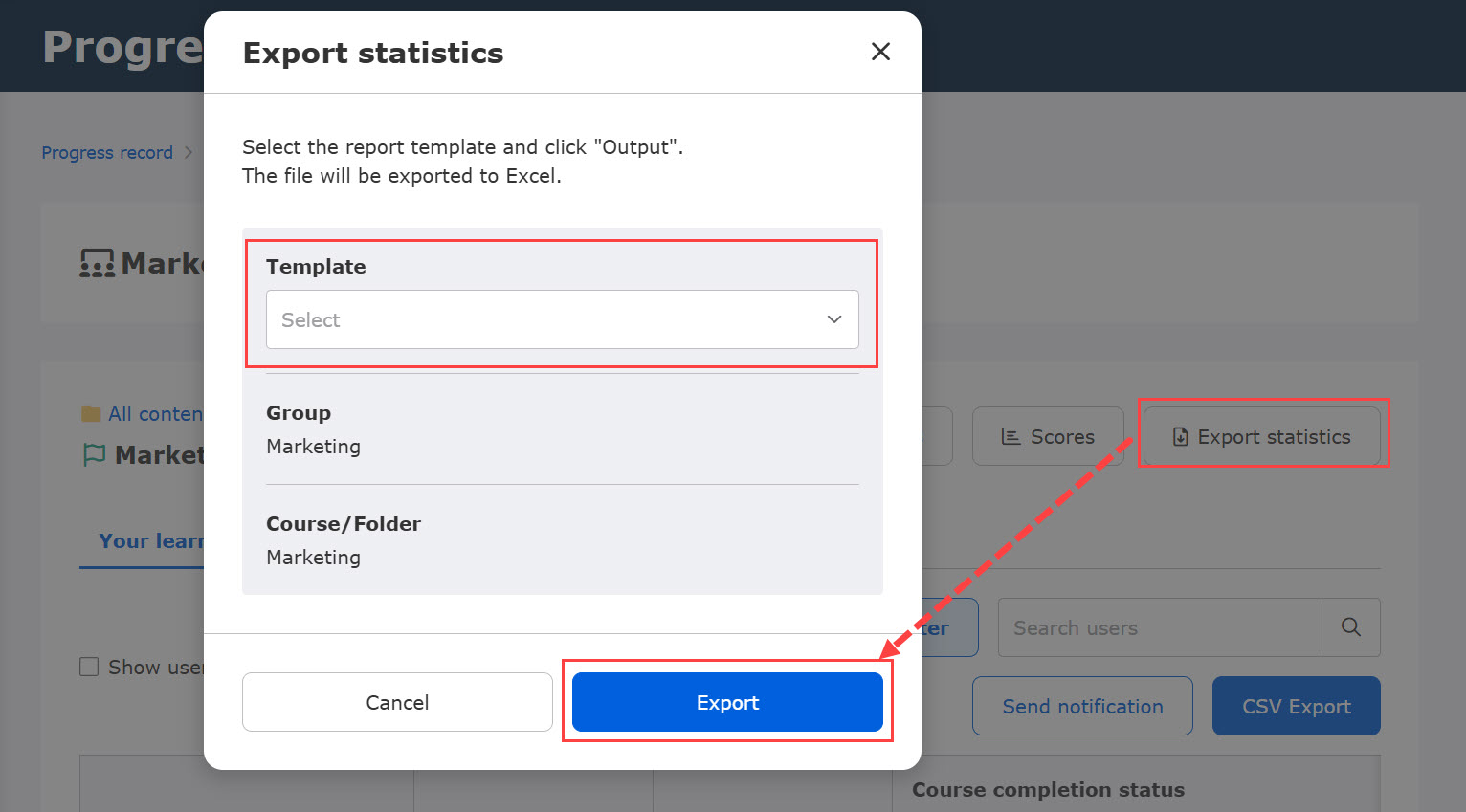
Task: Focus the Search users field
Action: pos(1159,627)
